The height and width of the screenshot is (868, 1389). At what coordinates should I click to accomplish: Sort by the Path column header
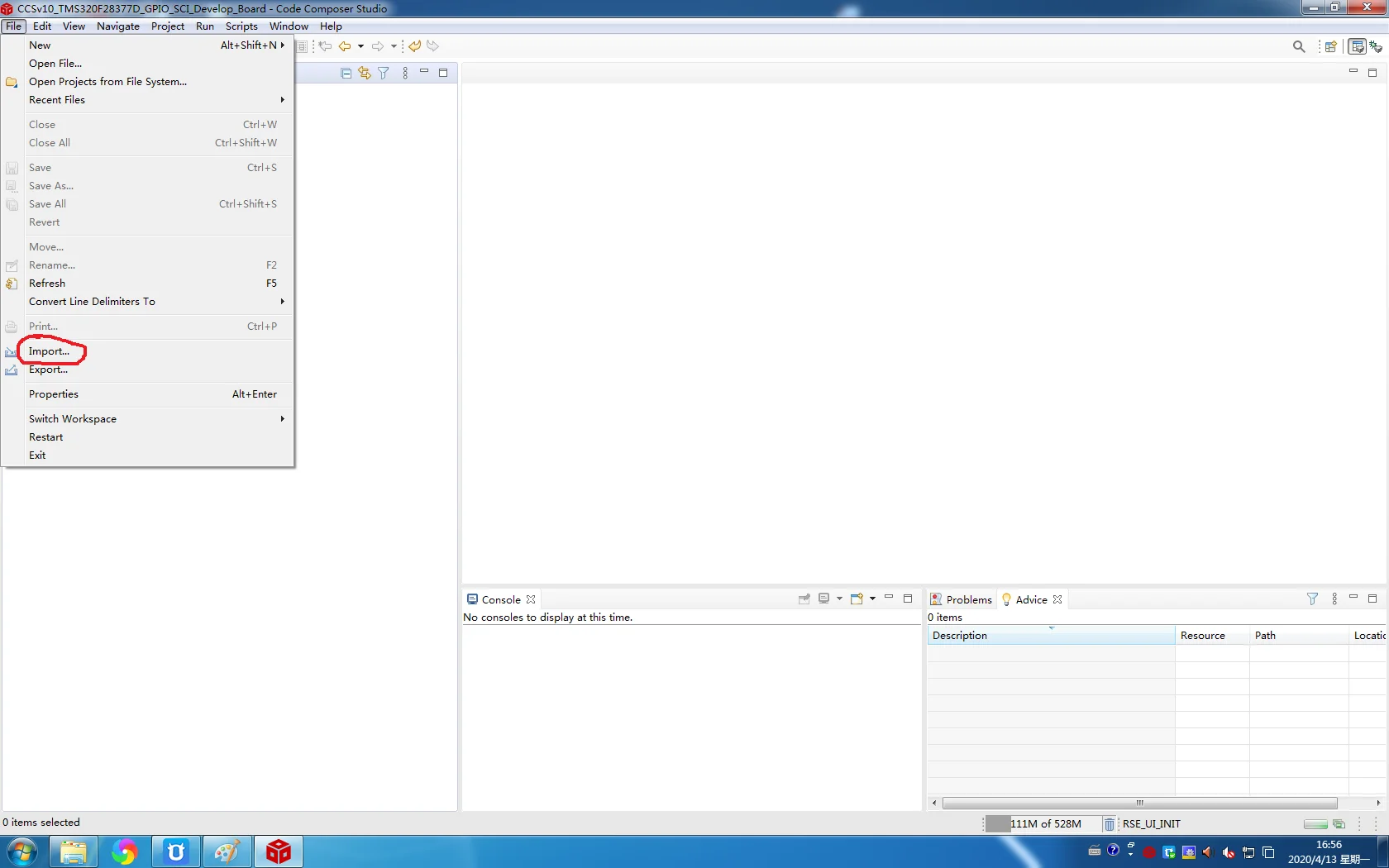1299,636
